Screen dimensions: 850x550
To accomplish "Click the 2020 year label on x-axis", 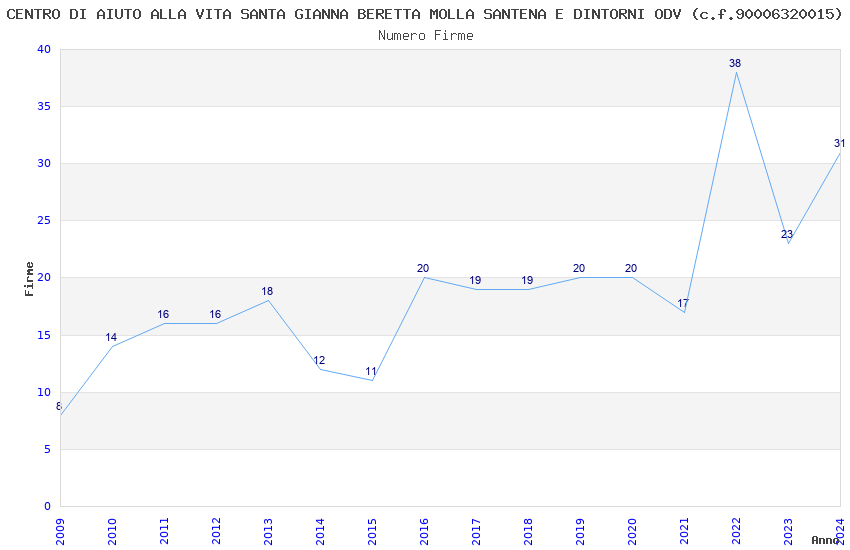I will [632, 532].
